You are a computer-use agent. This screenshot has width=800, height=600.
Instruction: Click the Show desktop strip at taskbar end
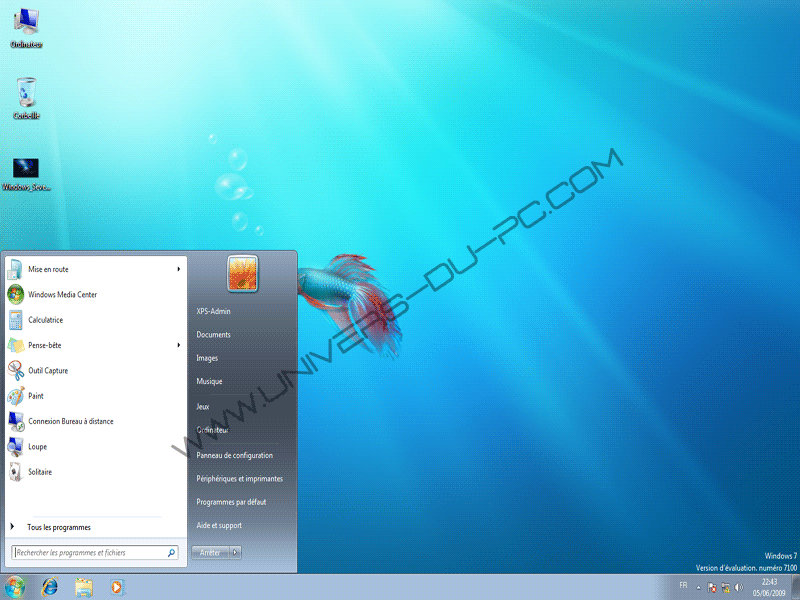click(x=795, y=587)
